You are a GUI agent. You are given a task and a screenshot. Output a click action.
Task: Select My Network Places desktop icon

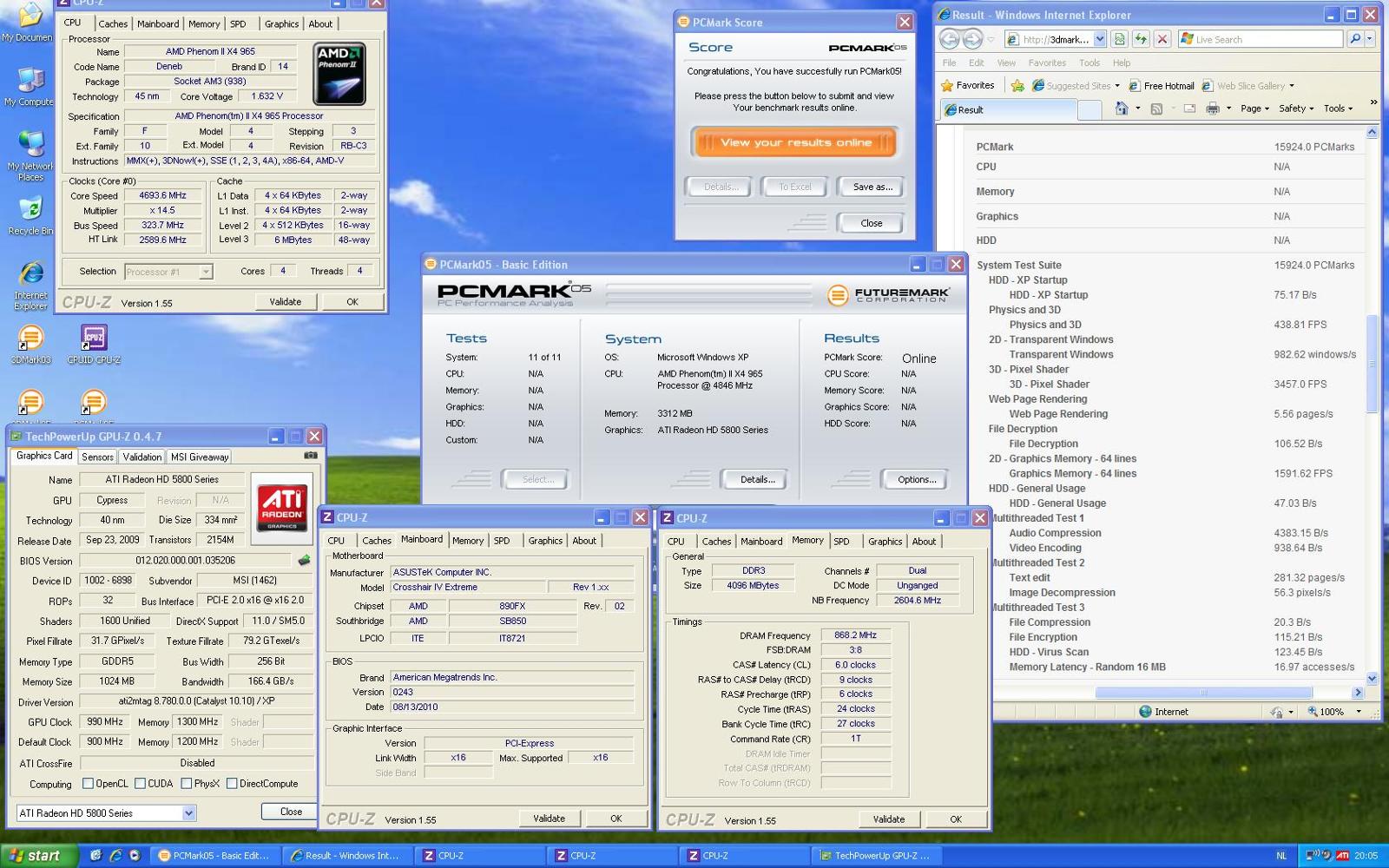click(30, 155)
